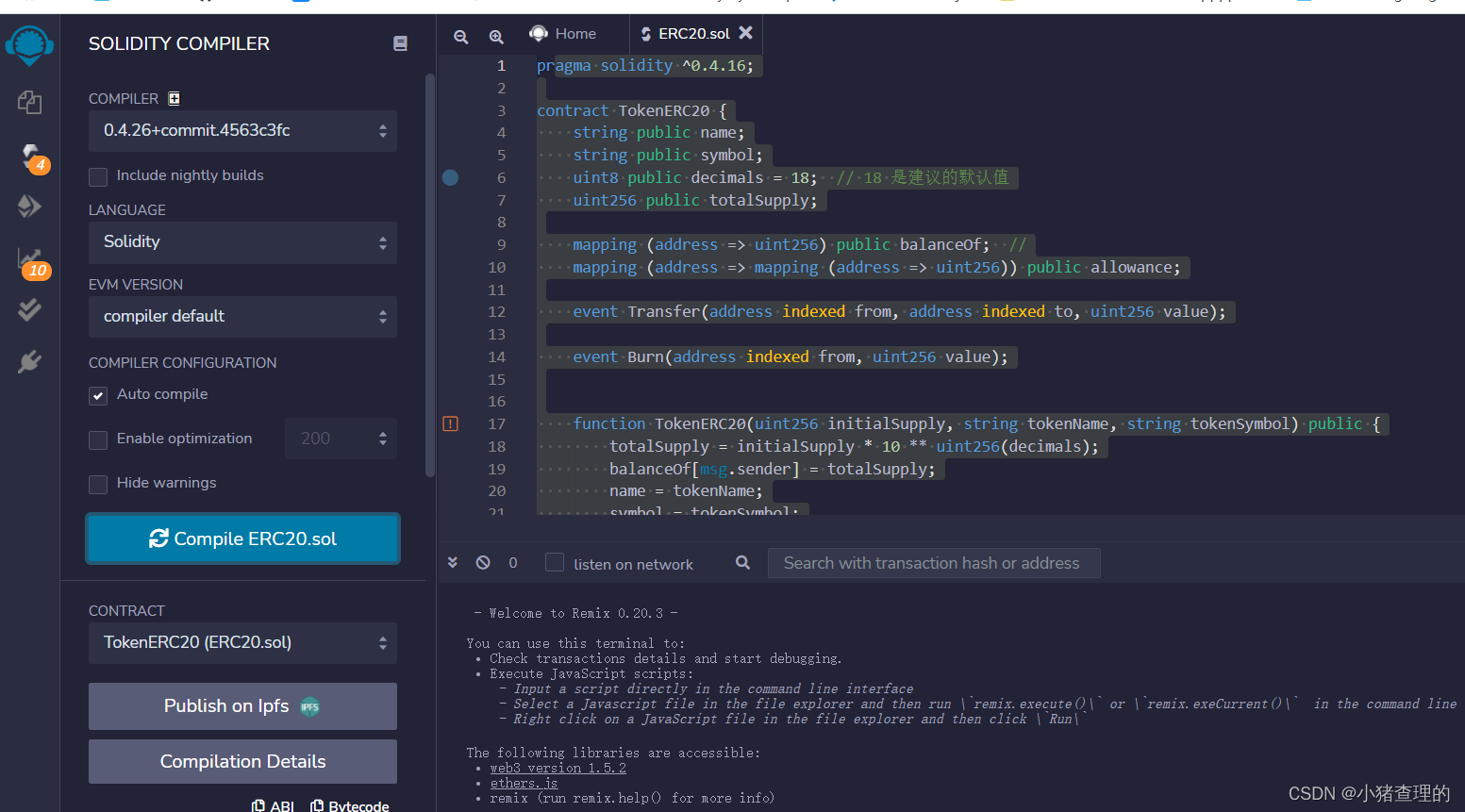Open the web3 version 1.5.2 link
The height and width of the screenshot is (812, 1465).
(x=558, y=768)
